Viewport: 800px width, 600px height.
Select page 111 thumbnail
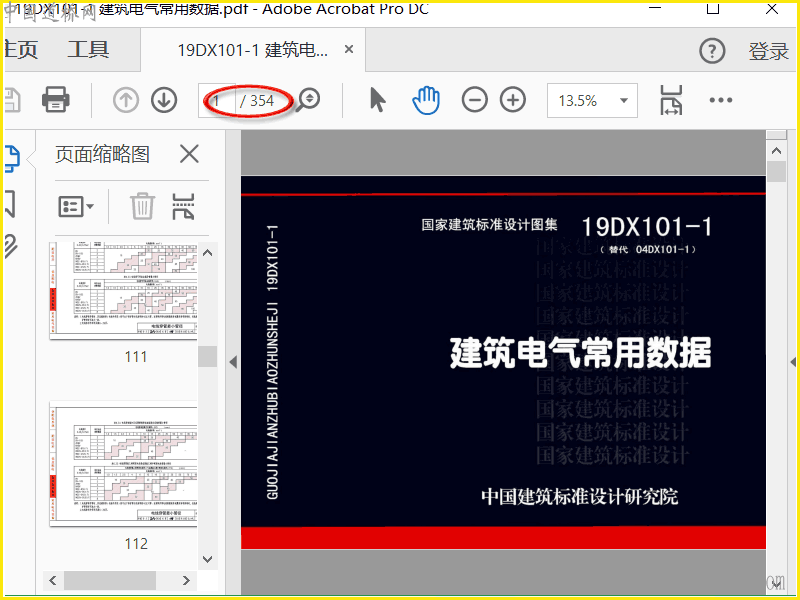click(x=123, y=290)
